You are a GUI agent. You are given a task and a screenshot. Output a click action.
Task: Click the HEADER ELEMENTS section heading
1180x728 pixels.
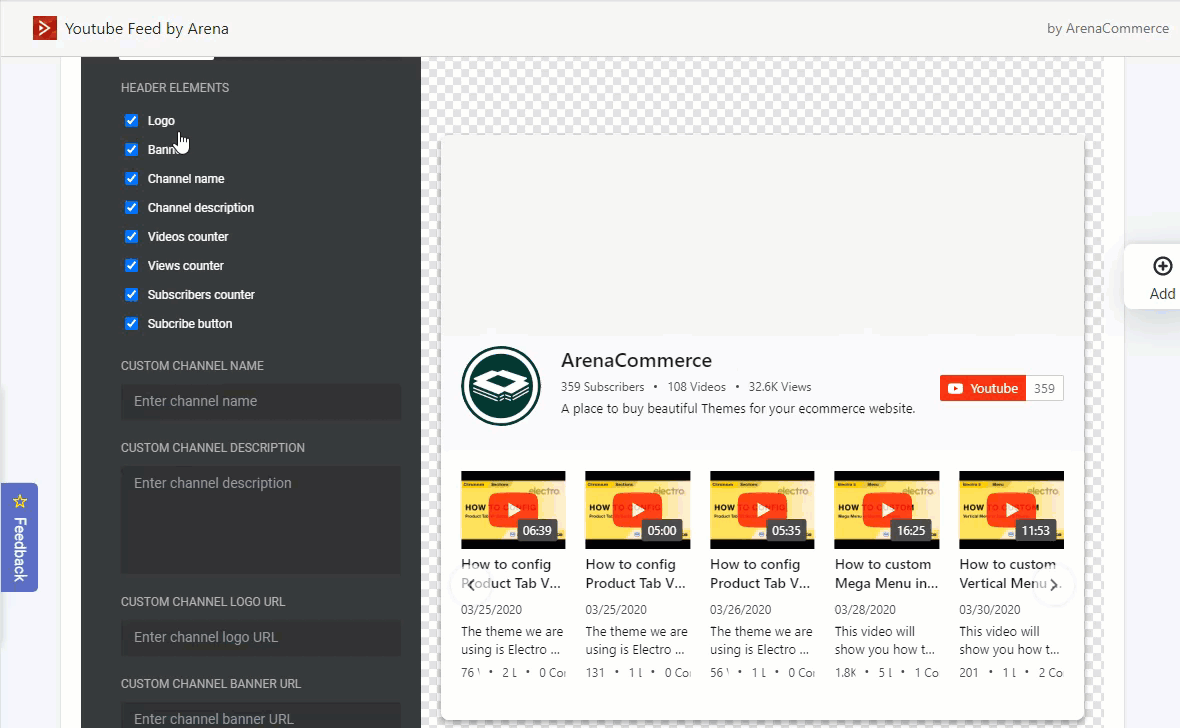pyautogui.click(x=175, y=88)
